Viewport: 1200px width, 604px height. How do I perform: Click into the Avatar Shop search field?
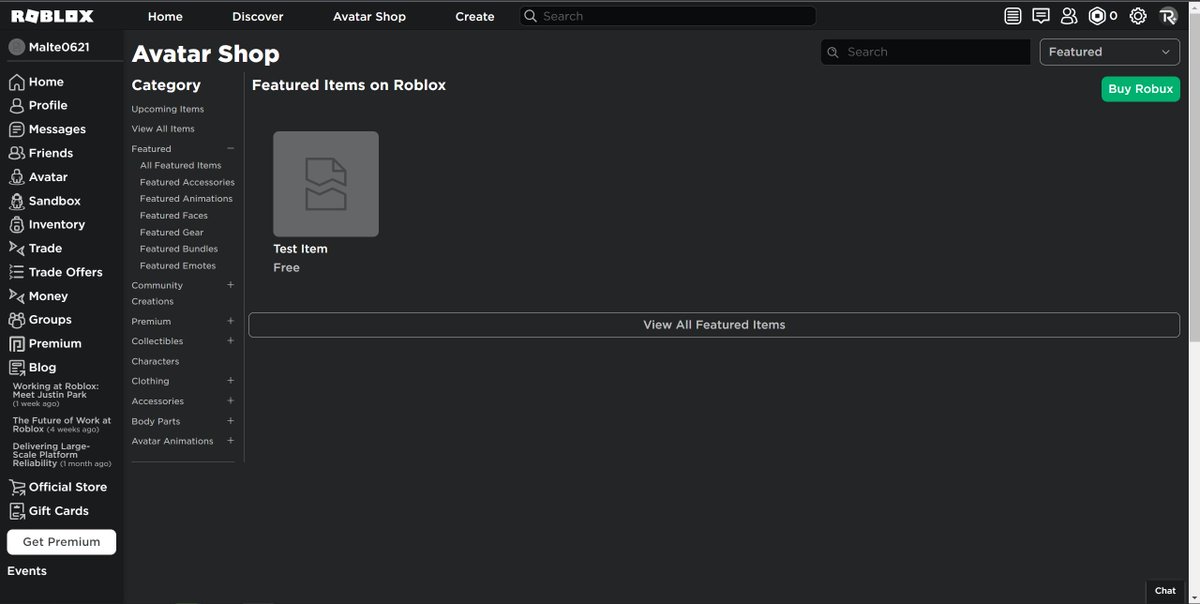point(925,52)
